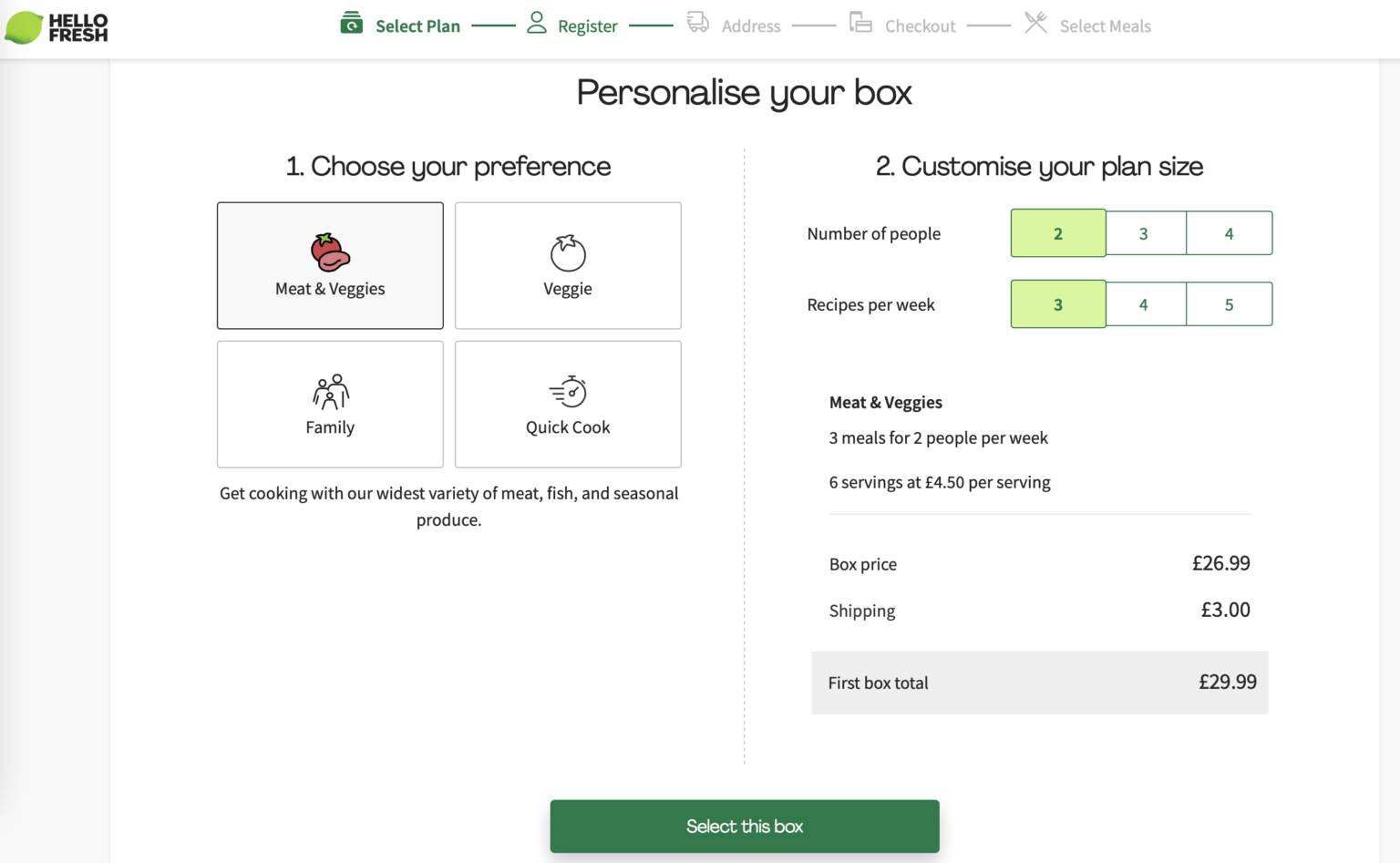Click the Select this box button
1400x863 pixels.
pos(744,826)
